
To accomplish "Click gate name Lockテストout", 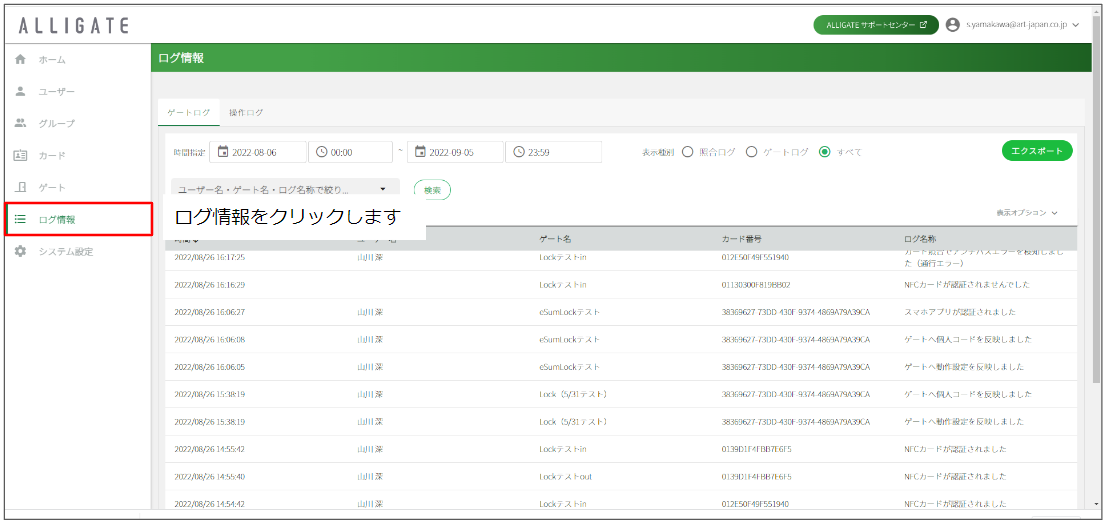I will 565,477.
